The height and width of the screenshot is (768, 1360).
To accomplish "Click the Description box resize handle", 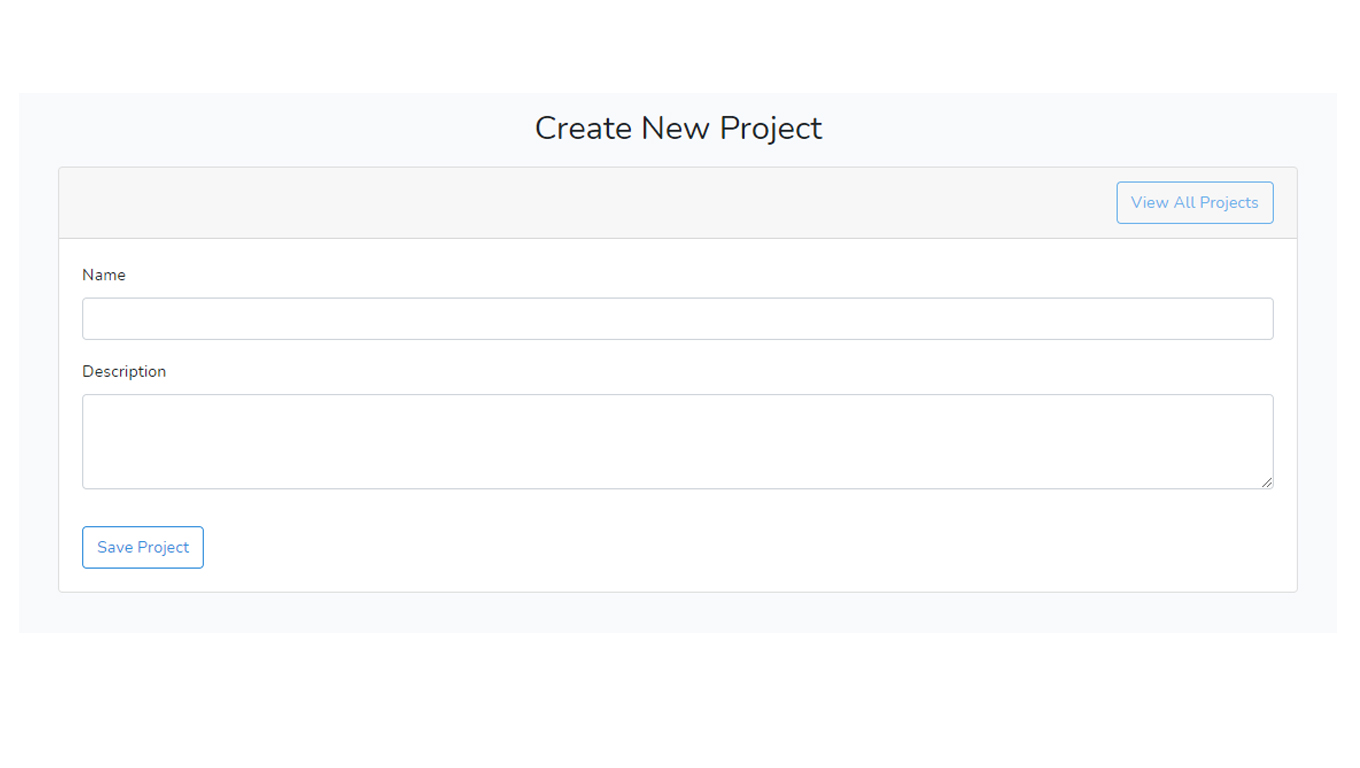I will pyautogui.click(x=1266, y=482).
